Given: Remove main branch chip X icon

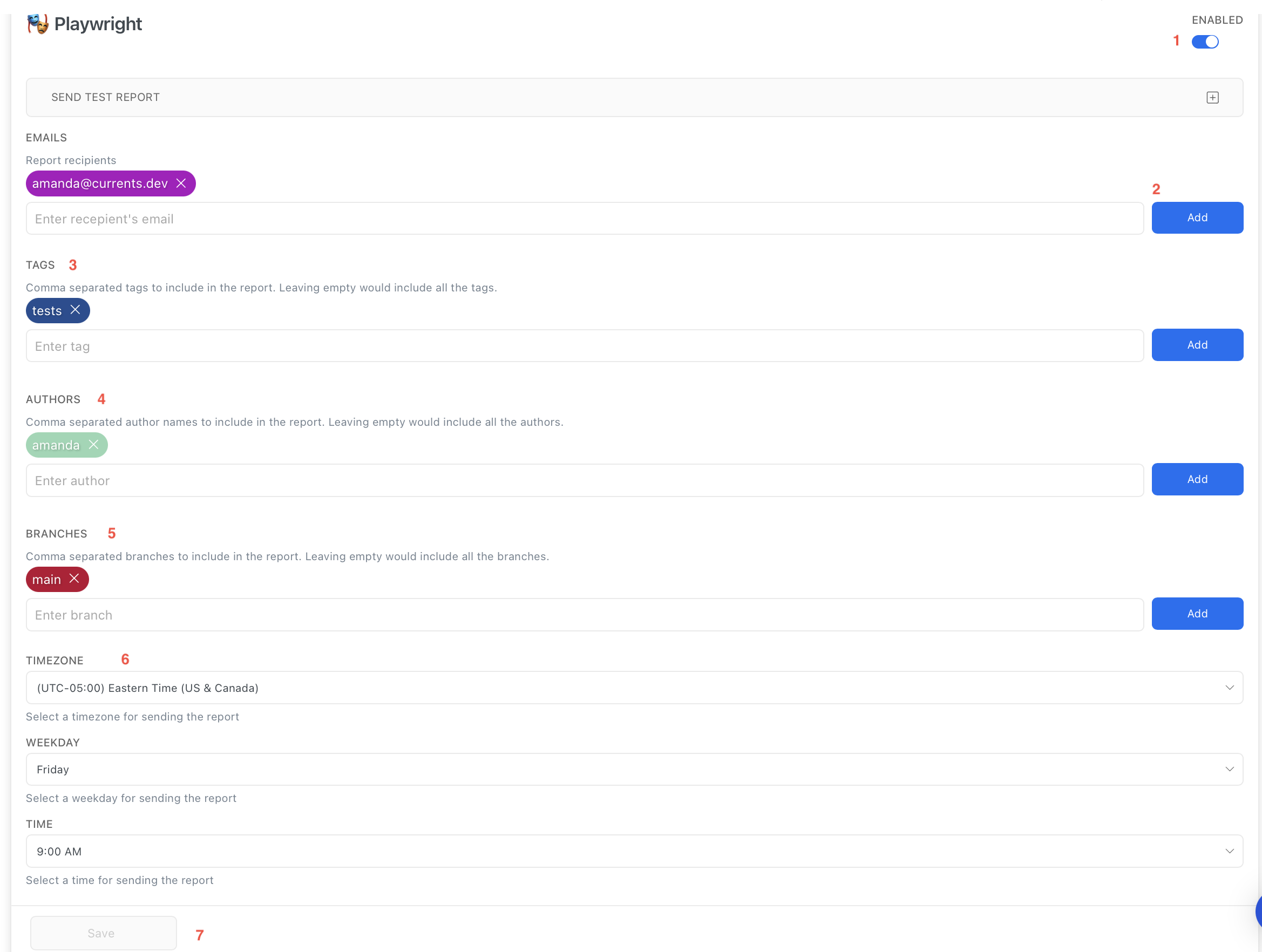Looking at the screenshot, I should coord(74,579).
